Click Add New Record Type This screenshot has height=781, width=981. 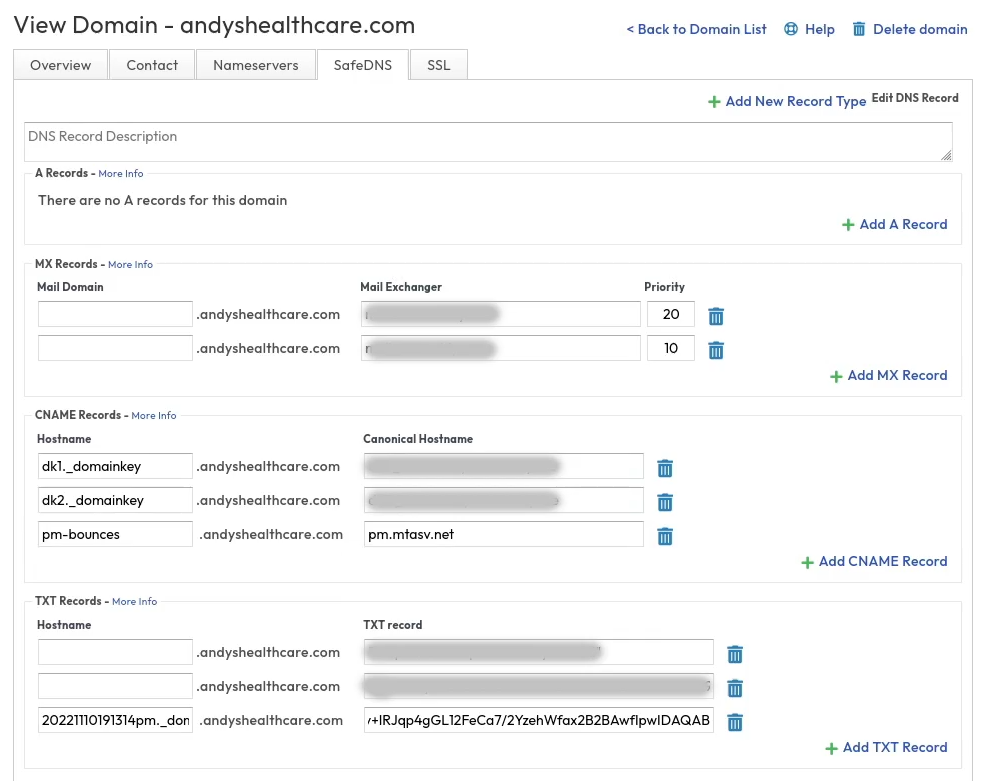pos(795,101)
